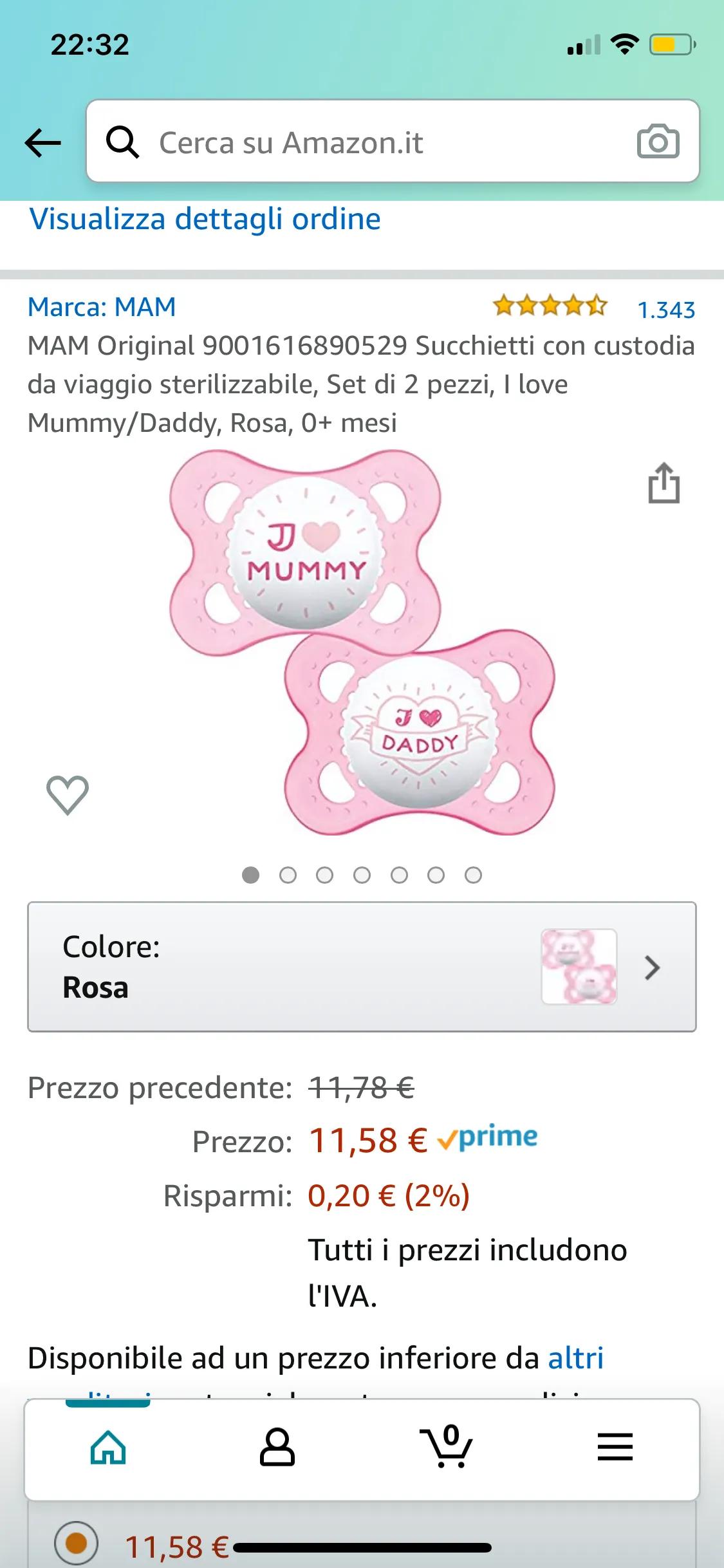Open the Rosa color swatch thumbnail
This screenshot has height=1568, width=724.
579,967
